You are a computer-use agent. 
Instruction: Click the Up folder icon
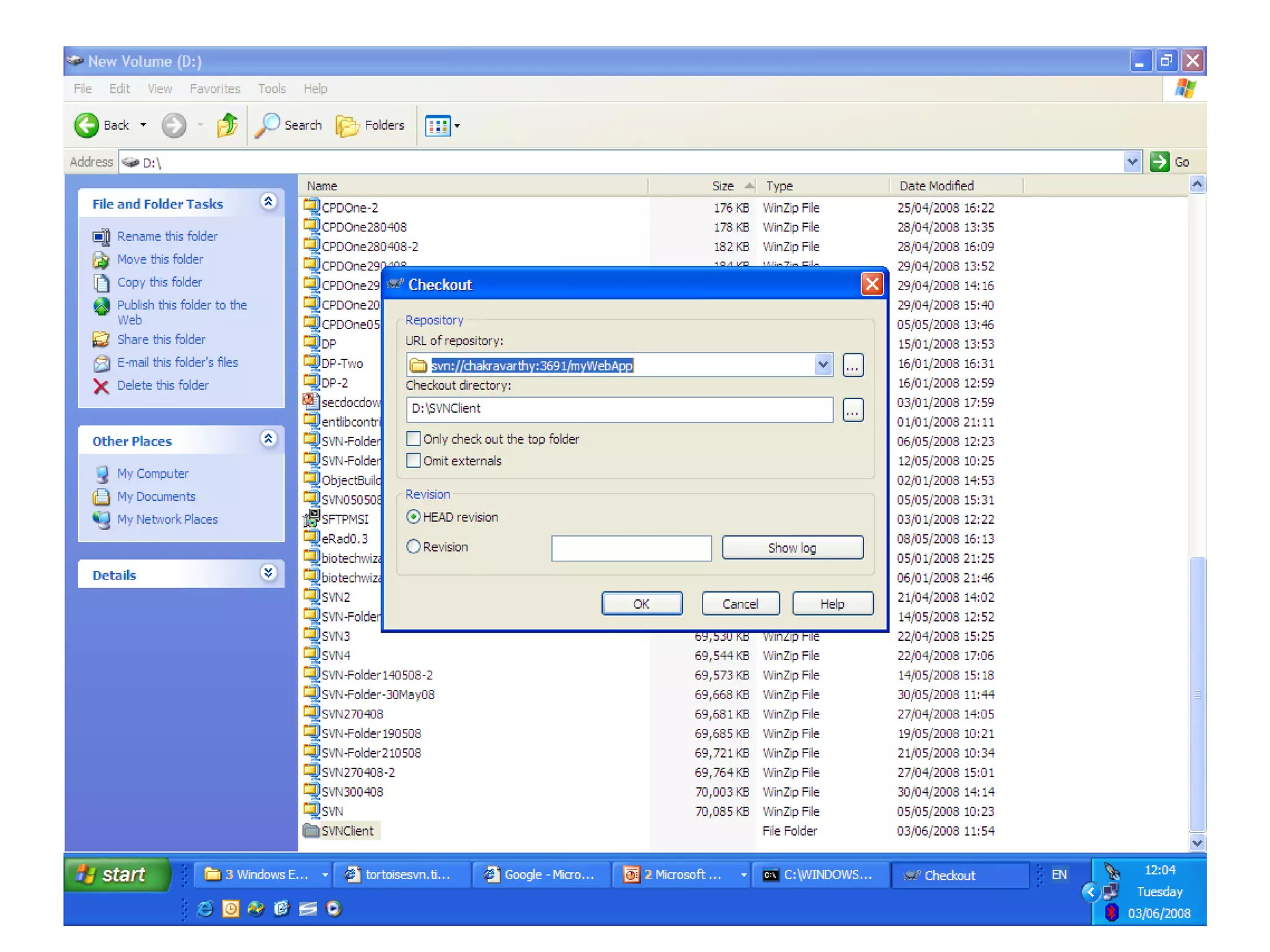[x=227, y=125]
